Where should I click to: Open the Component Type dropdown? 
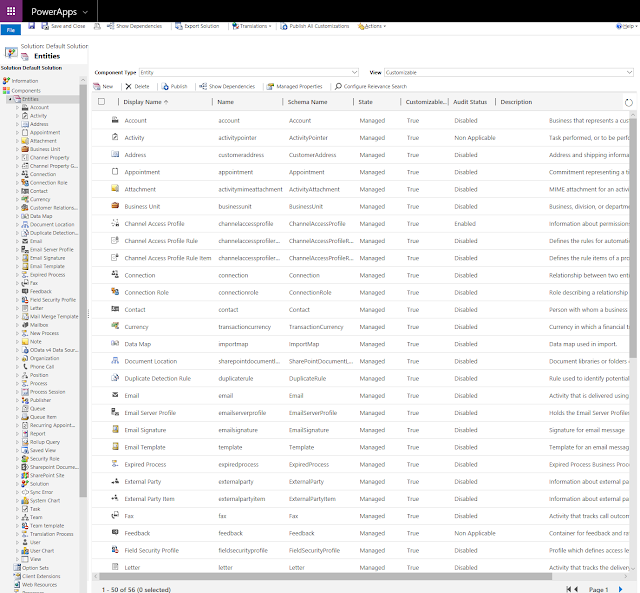coord(249,72)
